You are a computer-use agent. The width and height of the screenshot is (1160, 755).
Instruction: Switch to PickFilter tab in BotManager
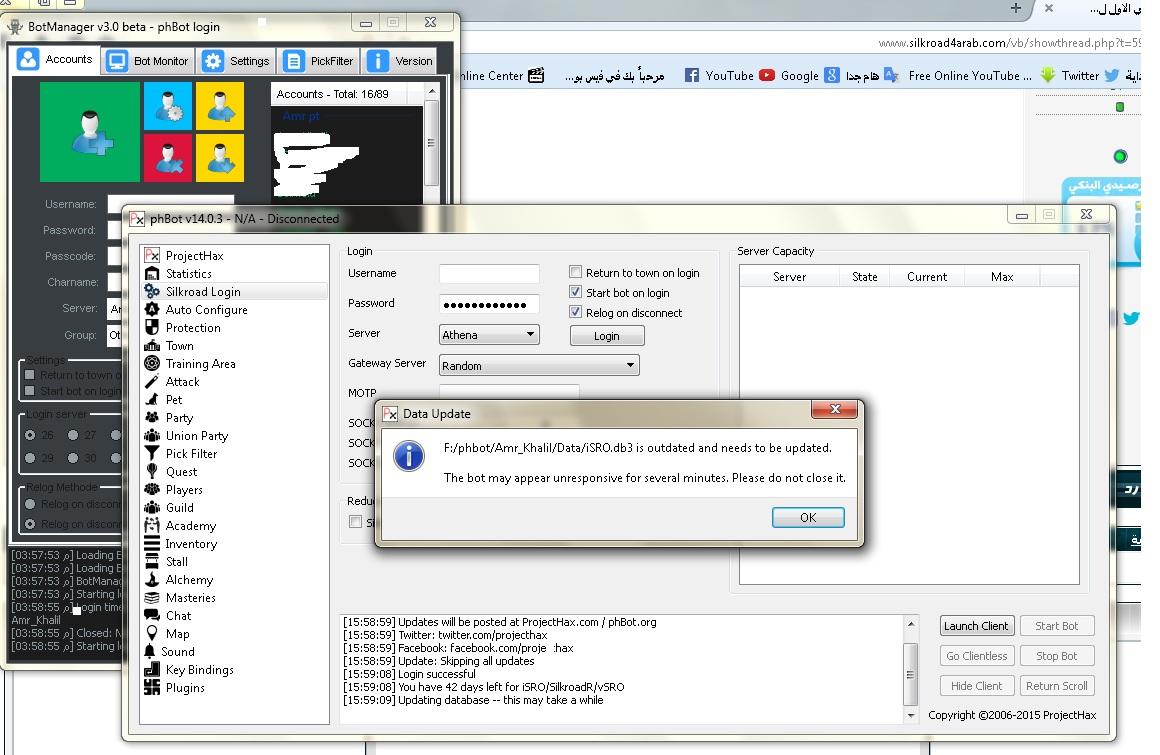(x=319, y=61)
